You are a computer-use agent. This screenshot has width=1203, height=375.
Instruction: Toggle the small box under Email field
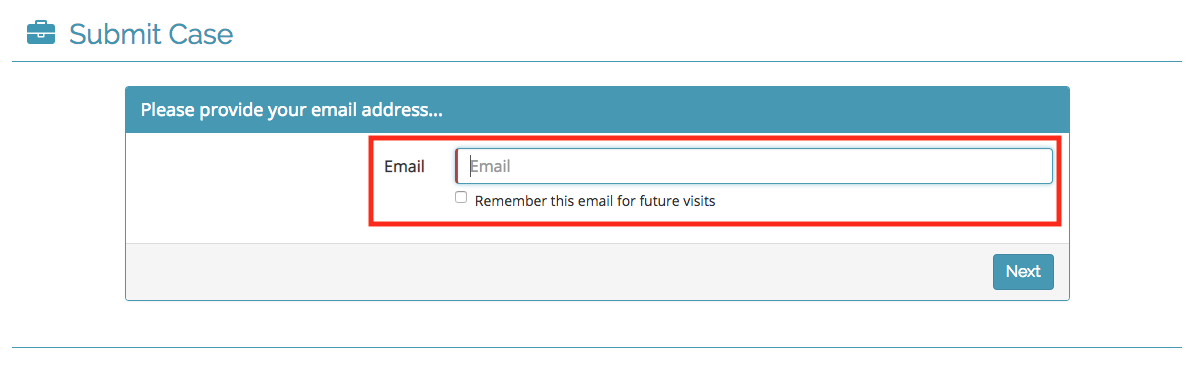(x=461, y=198)
